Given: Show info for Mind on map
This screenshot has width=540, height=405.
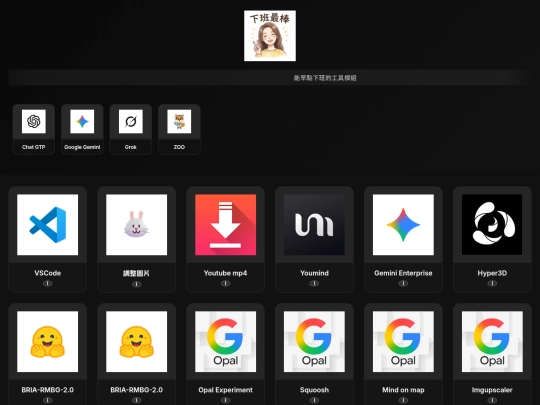Looking at the screenshot, I should (403, 400).
